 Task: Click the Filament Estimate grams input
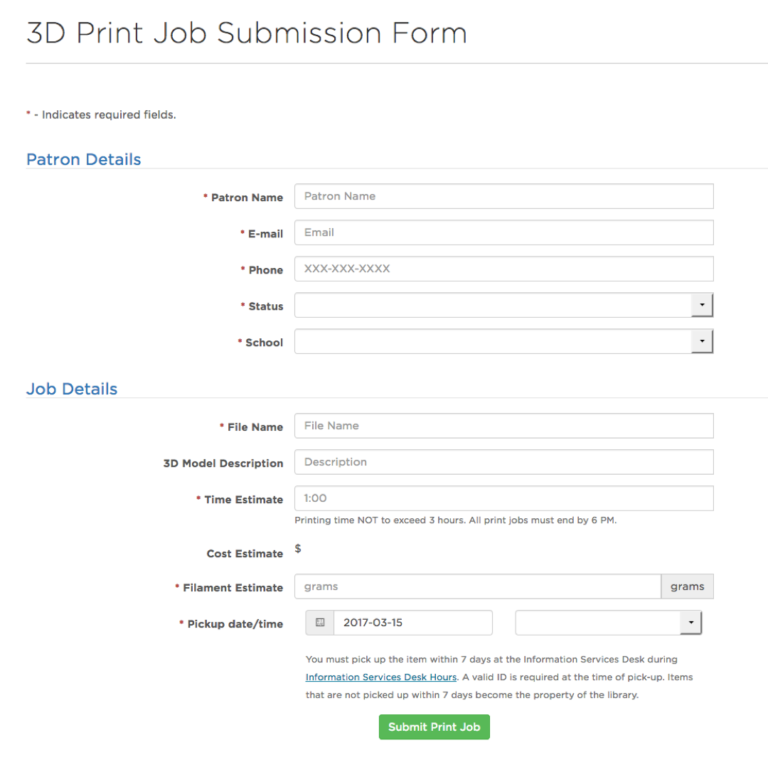click(x=477, y=587)
